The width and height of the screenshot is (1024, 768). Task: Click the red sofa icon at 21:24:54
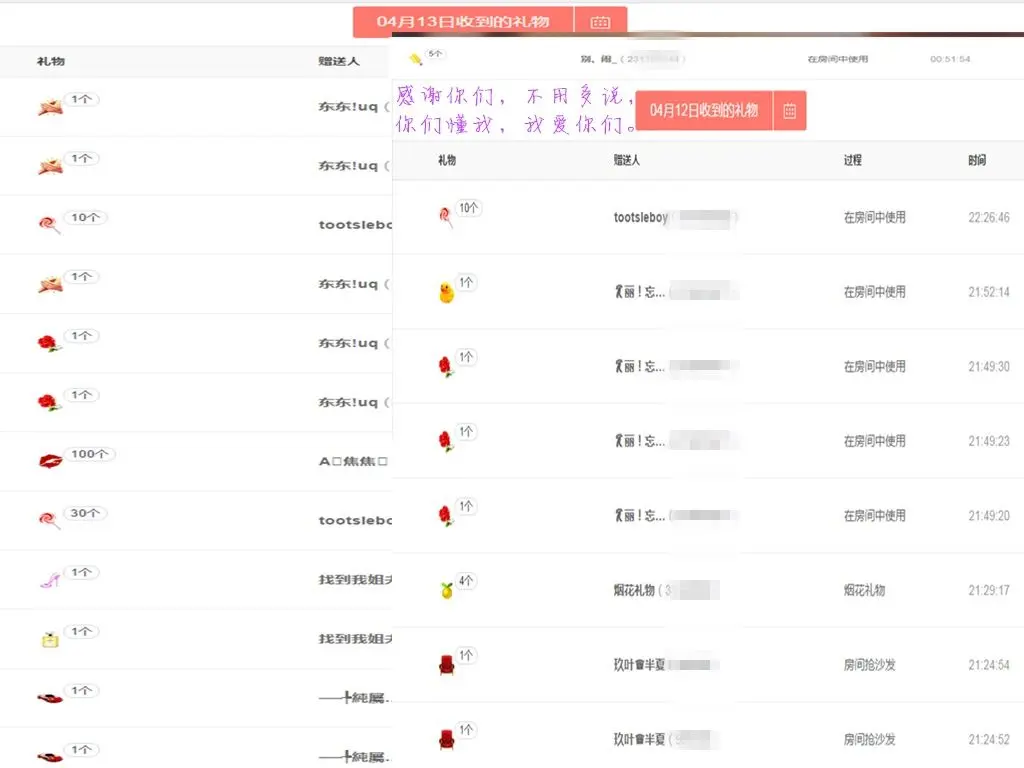tap(447, 665)
